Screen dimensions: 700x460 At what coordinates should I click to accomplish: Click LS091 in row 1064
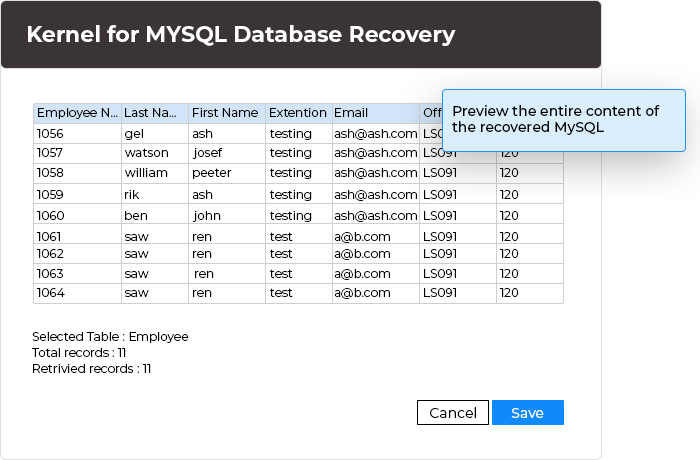(x=458, y=293)
